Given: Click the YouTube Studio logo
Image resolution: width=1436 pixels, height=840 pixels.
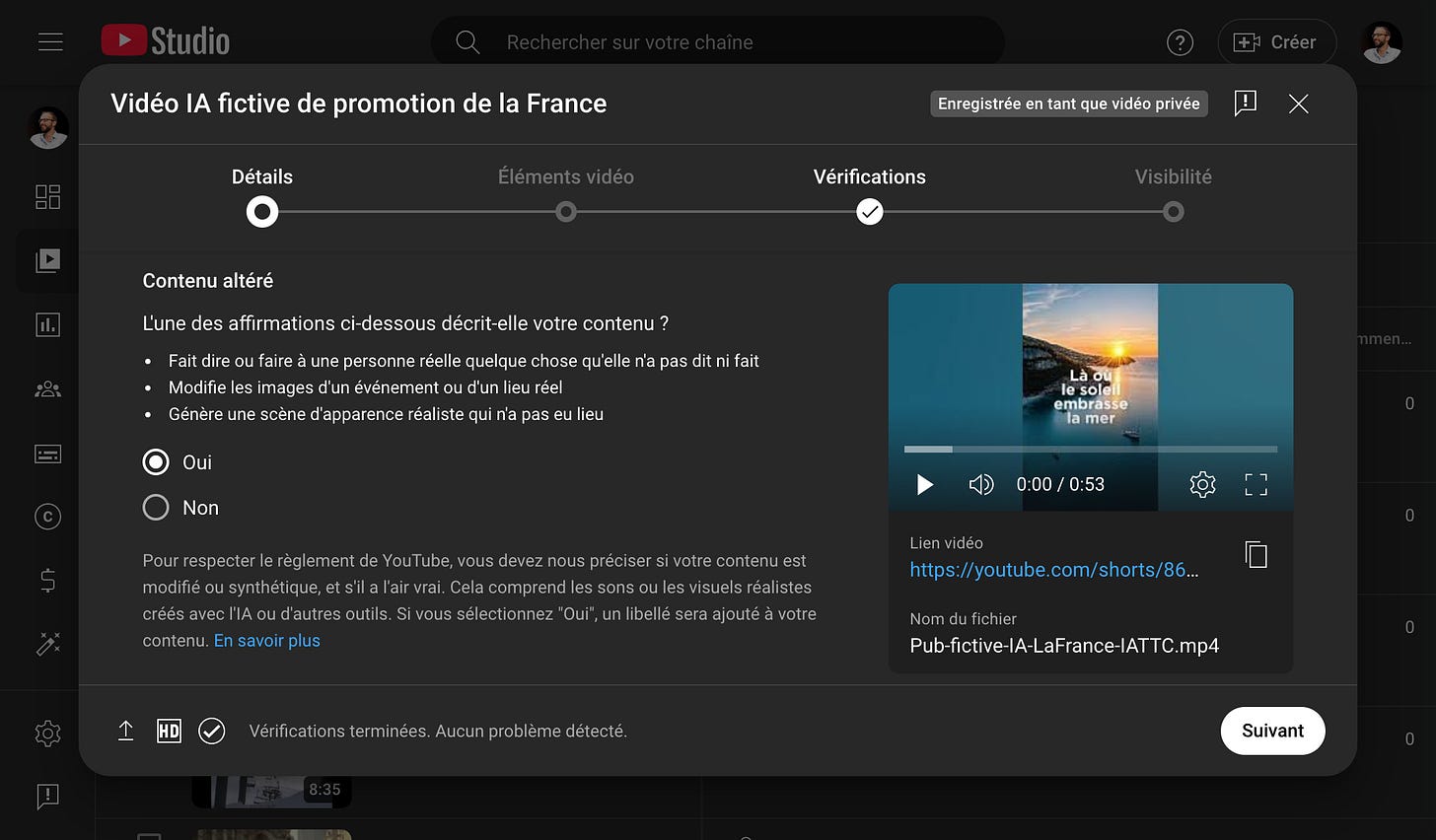Looking at the screenshot, I should [x=166, y=40].
